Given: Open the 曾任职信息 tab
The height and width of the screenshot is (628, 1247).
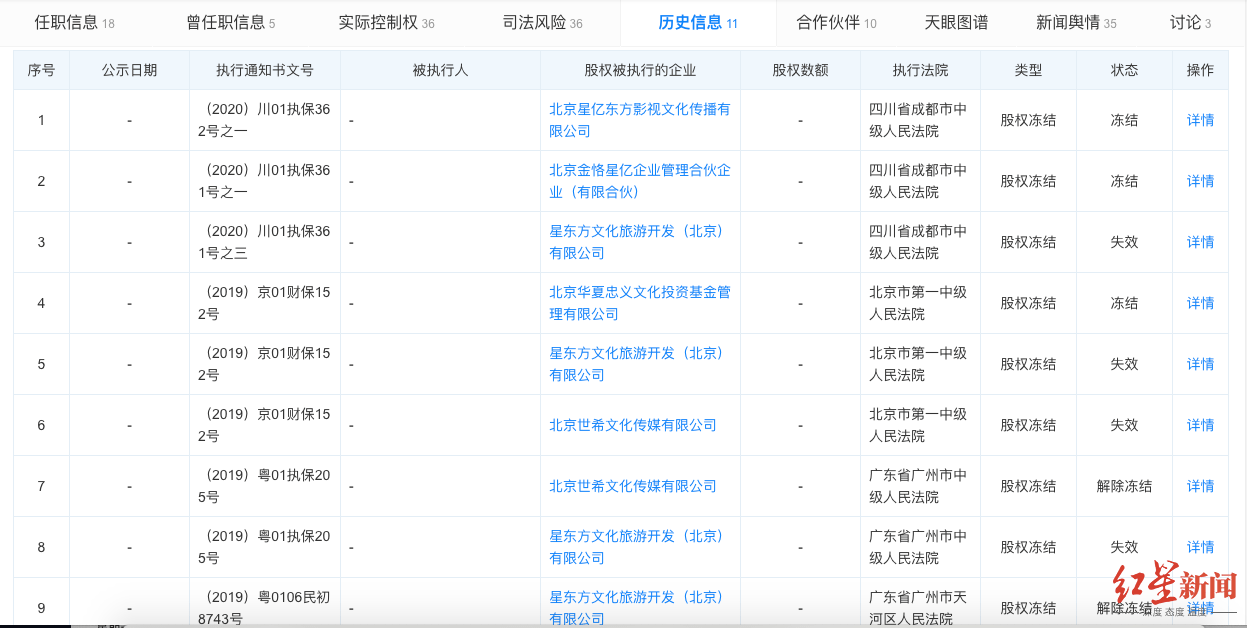Looking at the screenshot, I should click(x=230, y=23).
